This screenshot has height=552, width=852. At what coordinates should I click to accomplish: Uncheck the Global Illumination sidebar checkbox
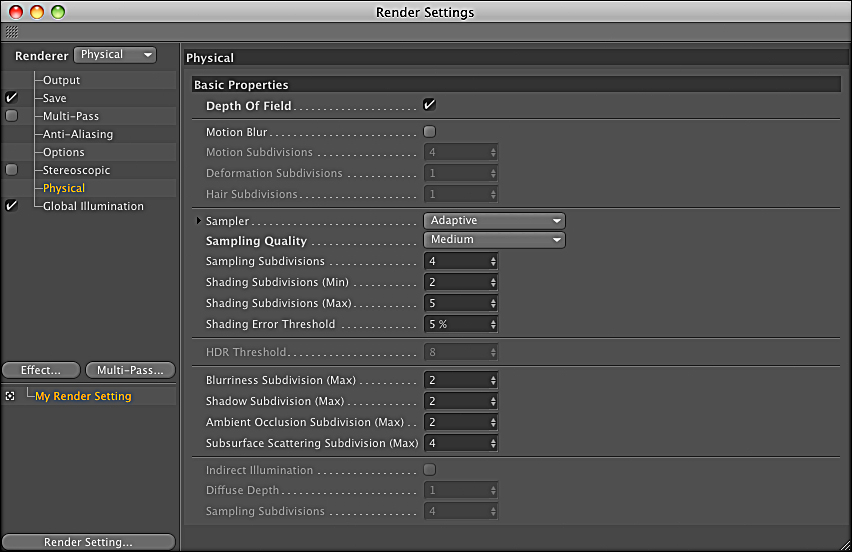coord(11,206)
